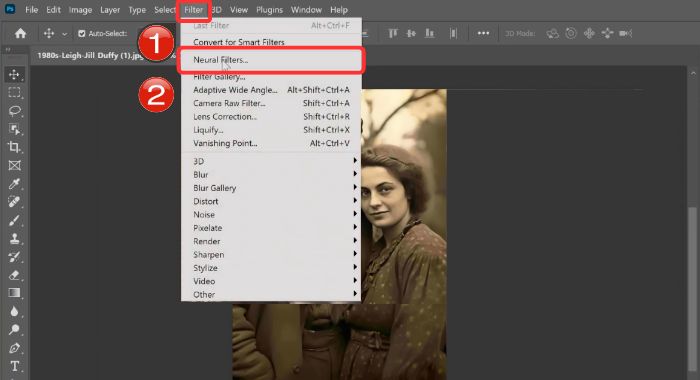
Task: Expand the Blur submenu
Action: tap(271, 175)
